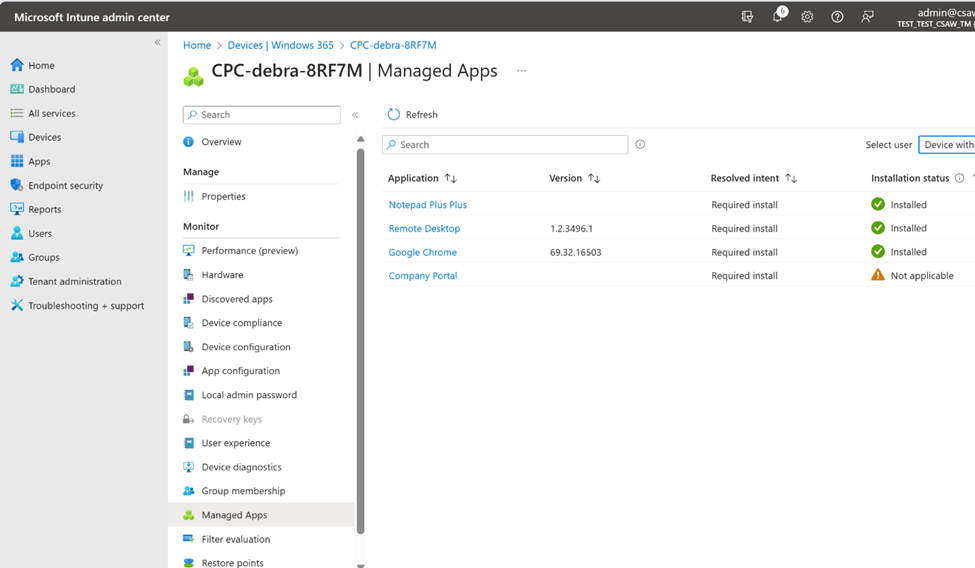Click CPC-debra-8RF7M breadcrumb link
Screen dimensions: 975x568
[x=393, y=45]
